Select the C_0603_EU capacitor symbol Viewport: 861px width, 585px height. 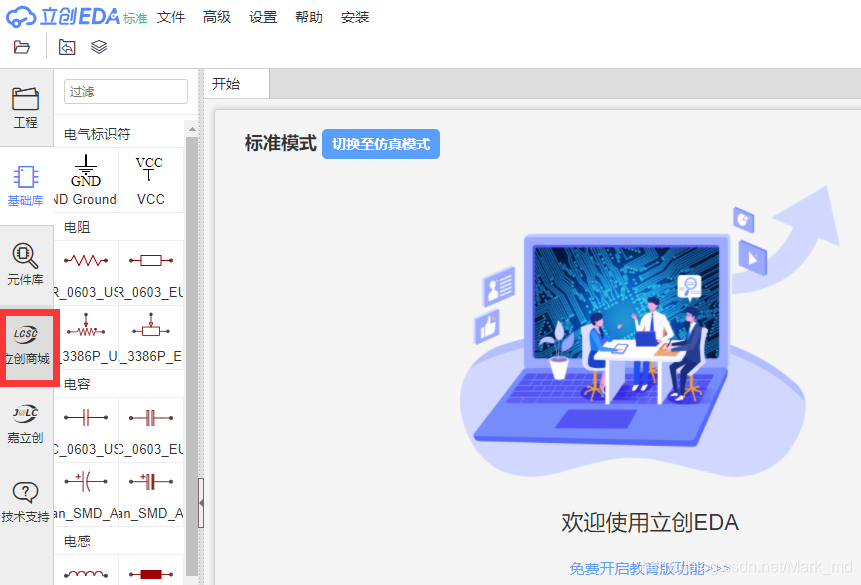[150, 430]
